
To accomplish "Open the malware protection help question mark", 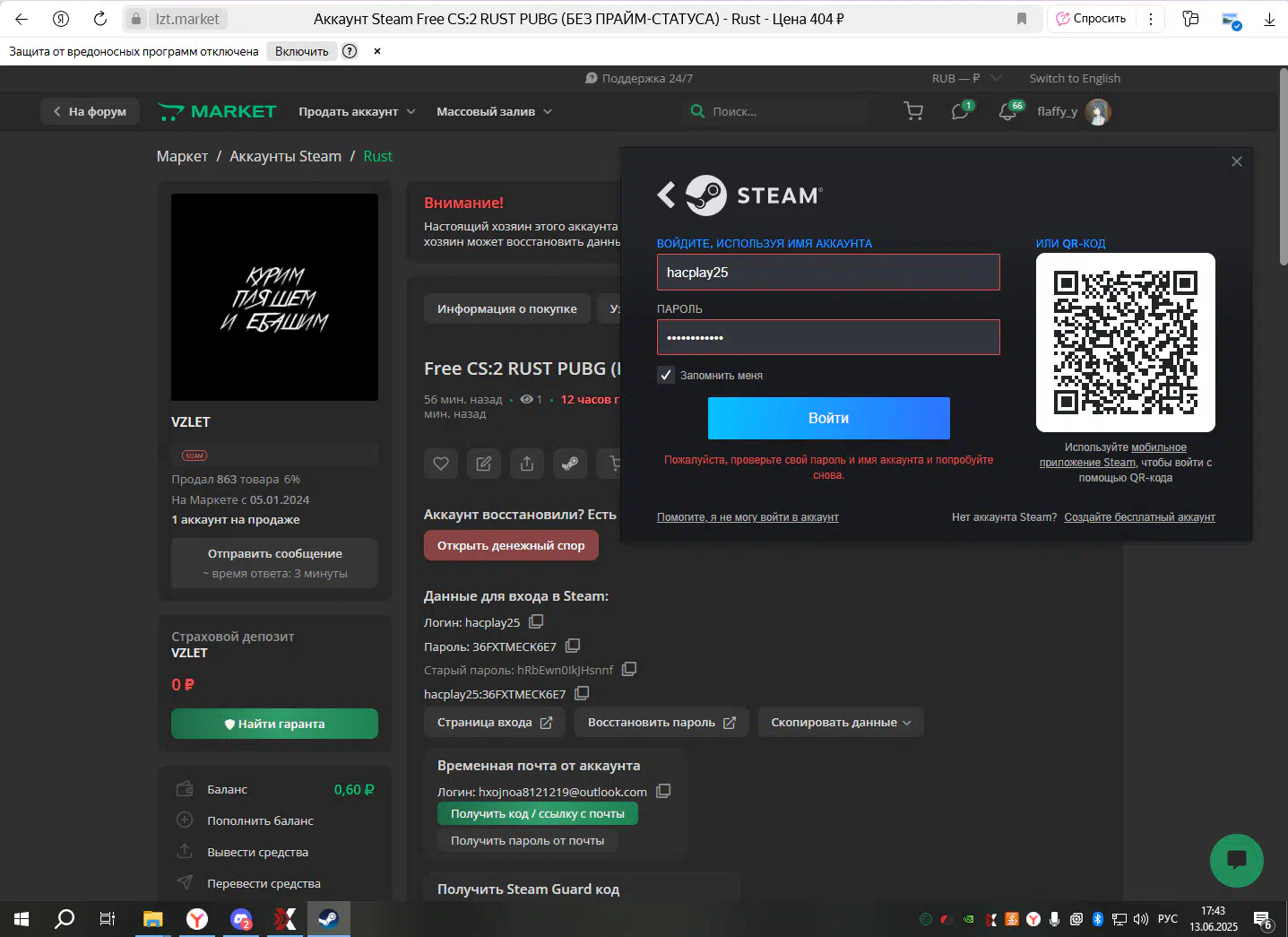I will tap(350, 51).
